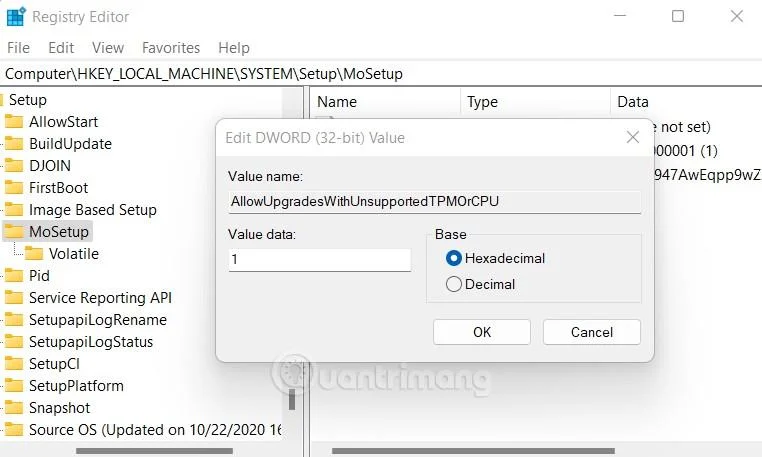Viewport: 762px width, 457px height.
Task: Cancel the Edit DWORD dialog
Action: point(592,332)
